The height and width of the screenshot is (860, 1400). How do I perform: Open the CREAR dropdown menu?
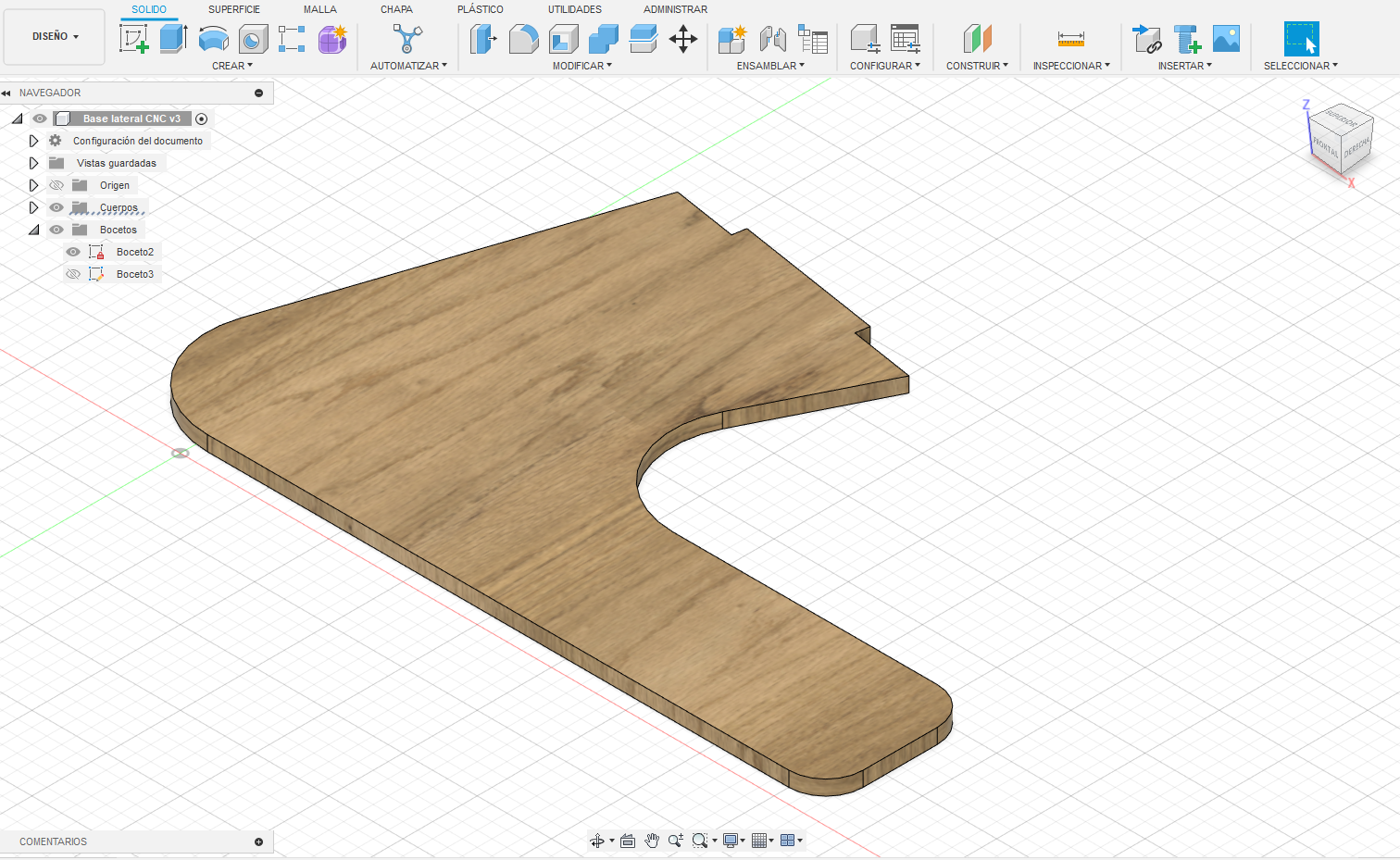point(232,66)
